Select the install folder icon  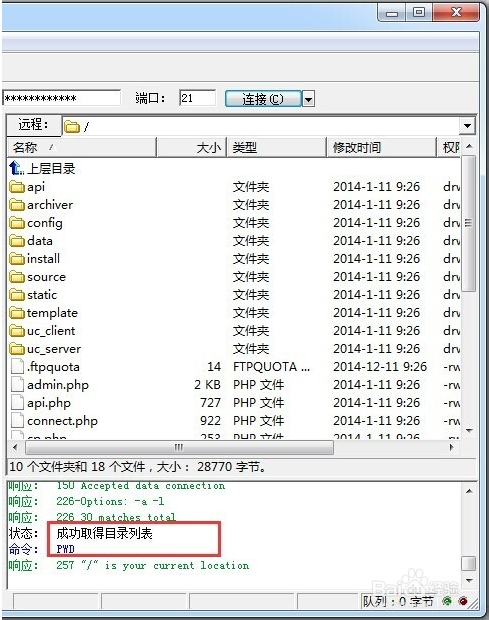pyautogui.click(x=17, y=259)
